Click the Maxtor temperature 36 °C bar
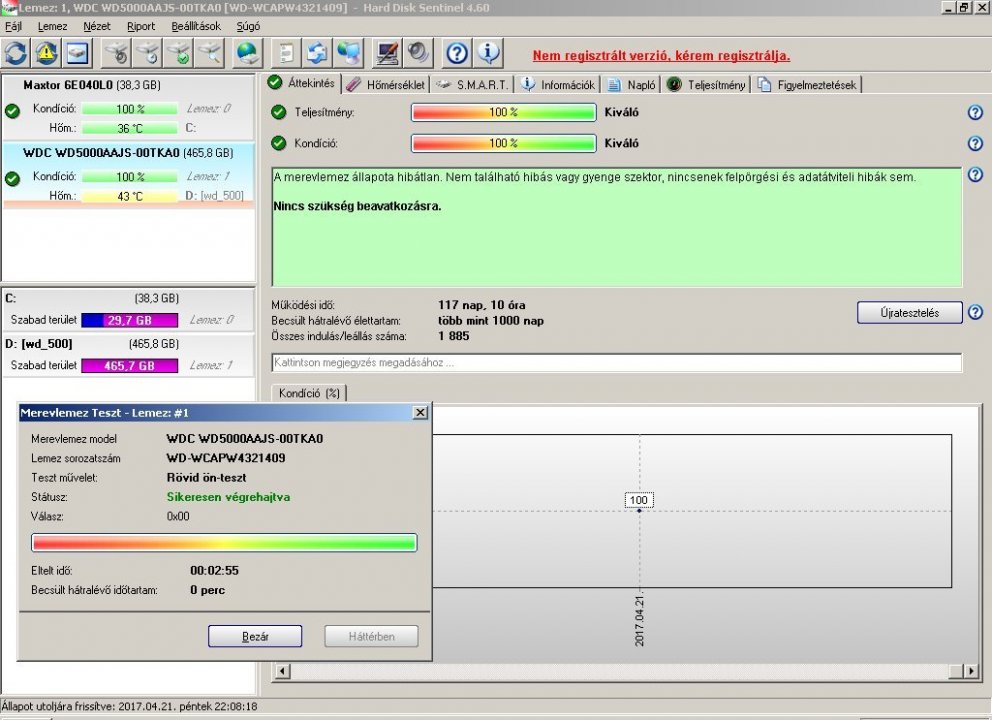992x720 pixels. point(130,128)
